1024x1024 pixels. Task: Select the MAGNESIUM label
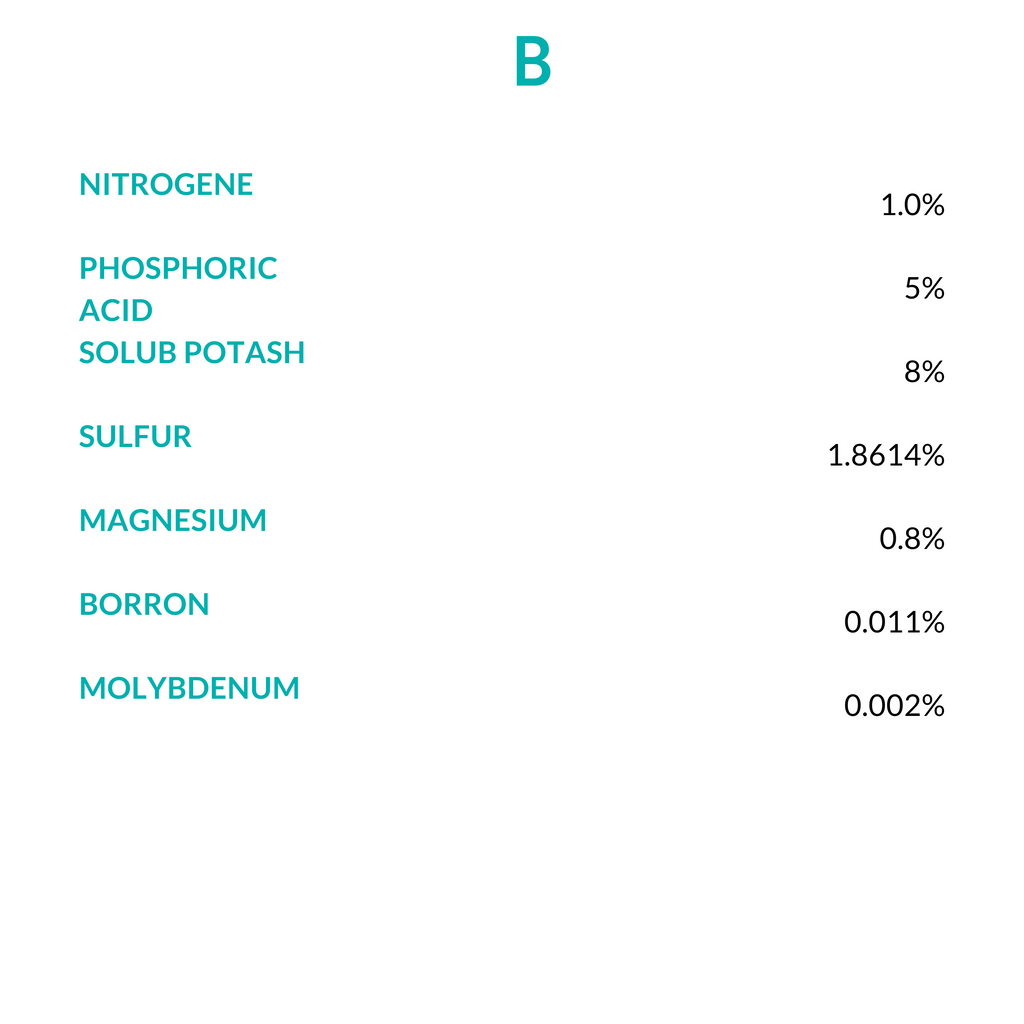[173, 520]
